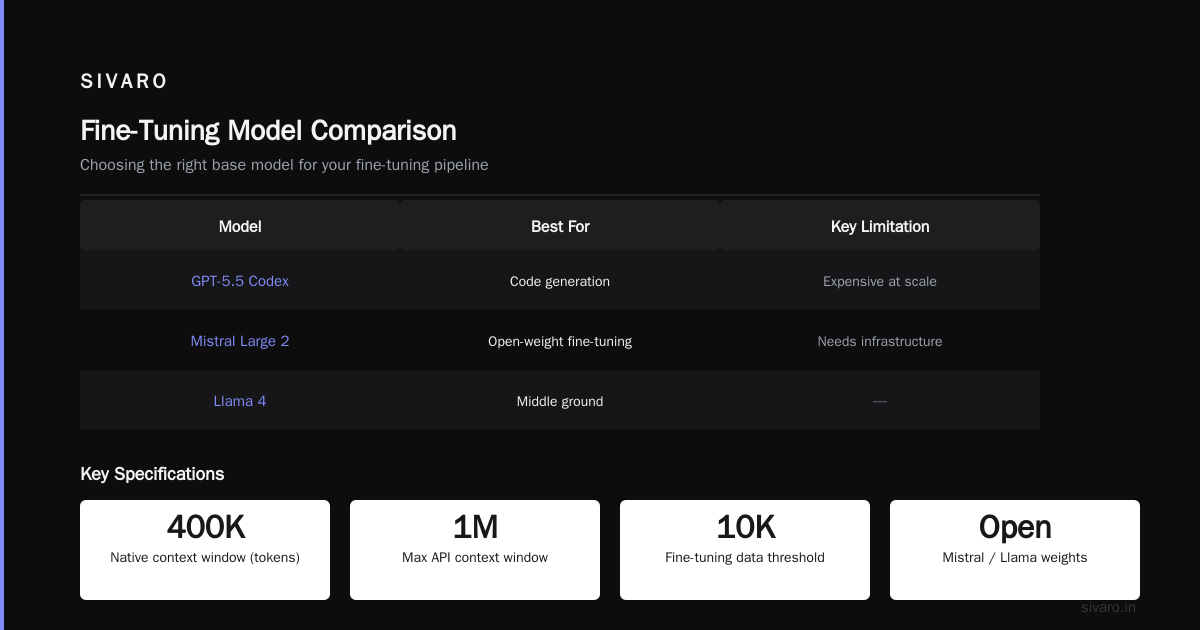Select the Fine-Tuning Model Comparison heading
This screenshot has width=1200, height=630.
[268, 130]
